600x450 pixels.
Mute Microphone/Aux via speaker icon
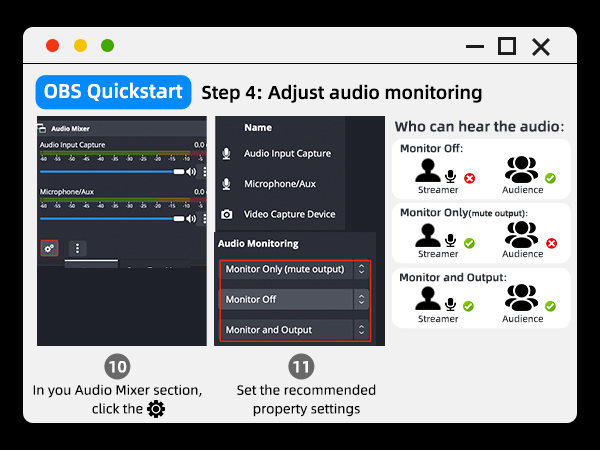pos(191,217)
